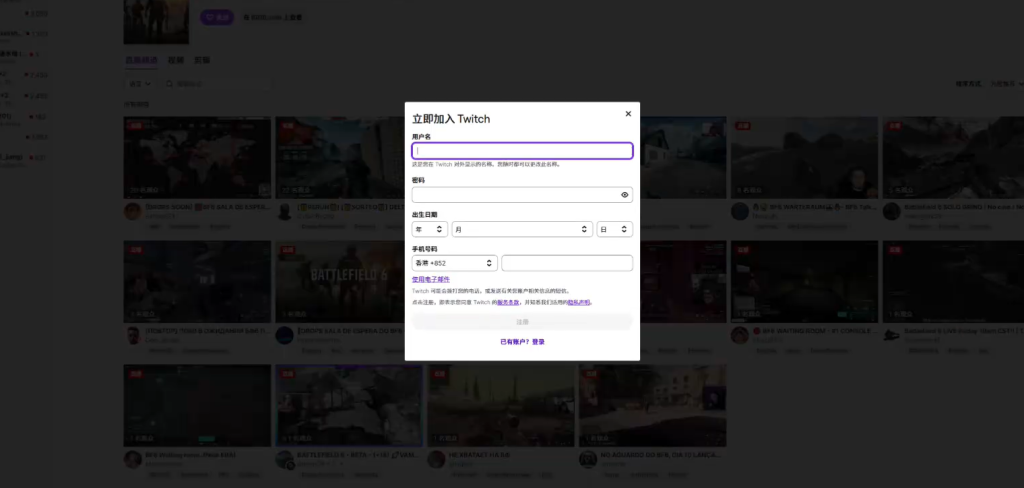Screen dimensions: 1024x488
Task: Close the 立即加入 Twitch signup dialog
Action: pyautogui.click(x=628, y=114)
